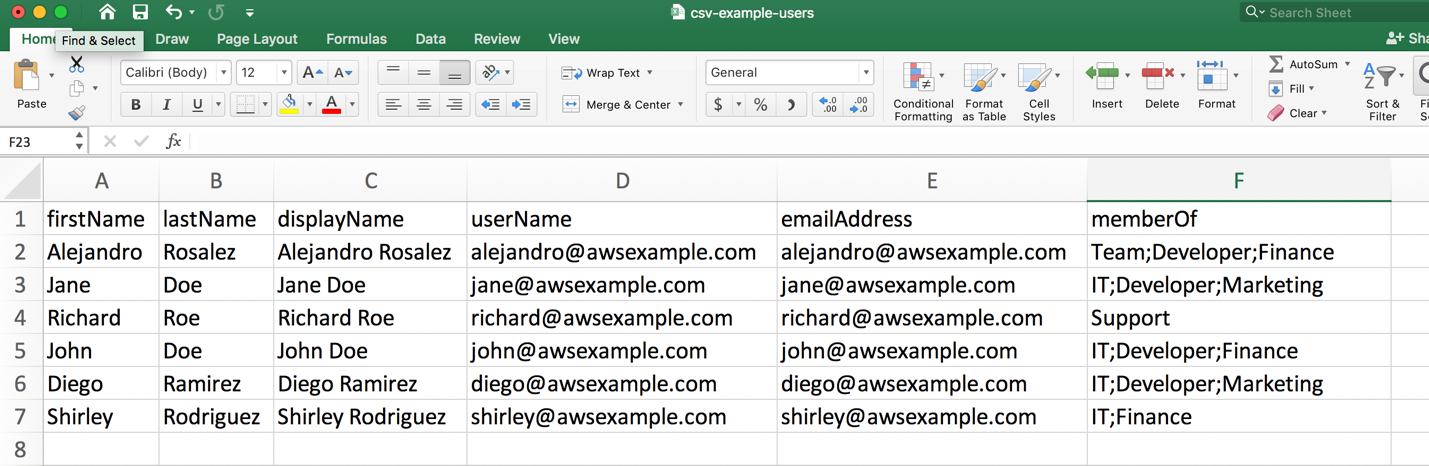The width and height of the screenshot is (1429, 466).
Task: Center text horizontally
Action: click(x=424, y=105)
